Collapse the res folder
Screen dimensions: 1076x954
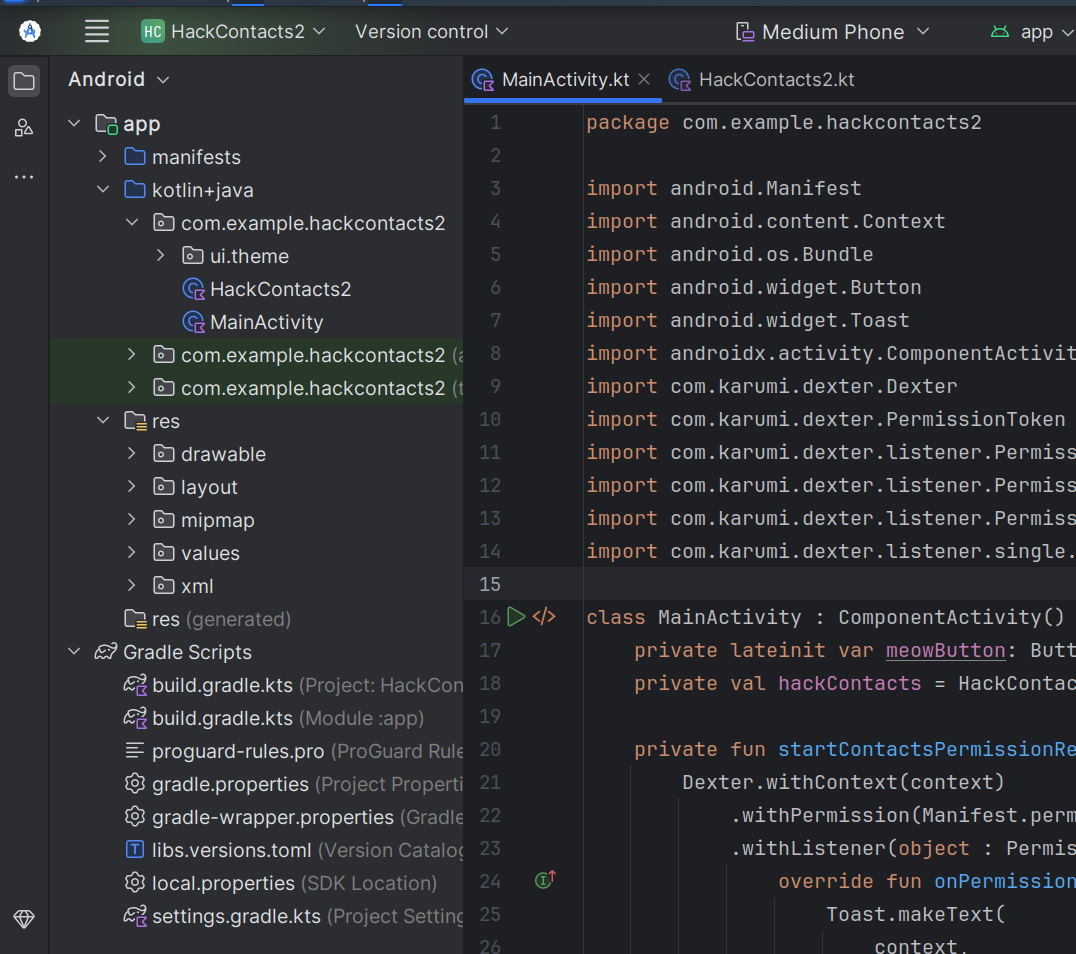click(x=103, y=421)
